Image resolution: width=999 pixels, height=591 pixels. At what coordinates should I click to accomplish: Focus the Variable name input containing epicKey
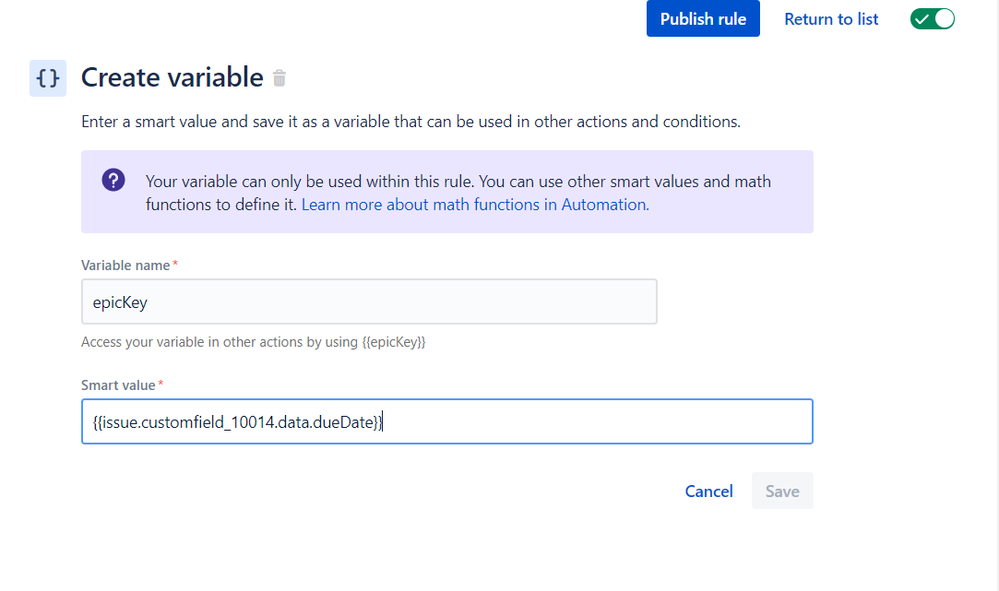pyautogui.click(x=369, y=301)
